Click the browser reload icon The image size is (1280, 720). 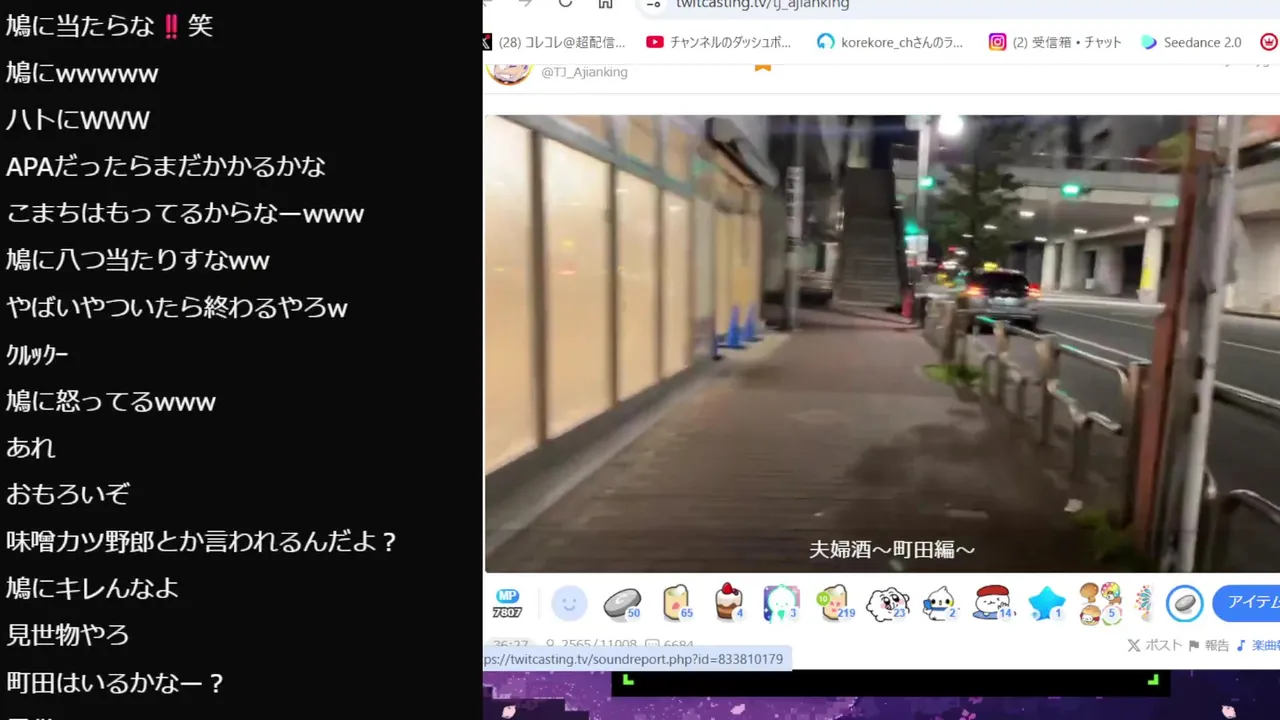(x=565, y=3)
